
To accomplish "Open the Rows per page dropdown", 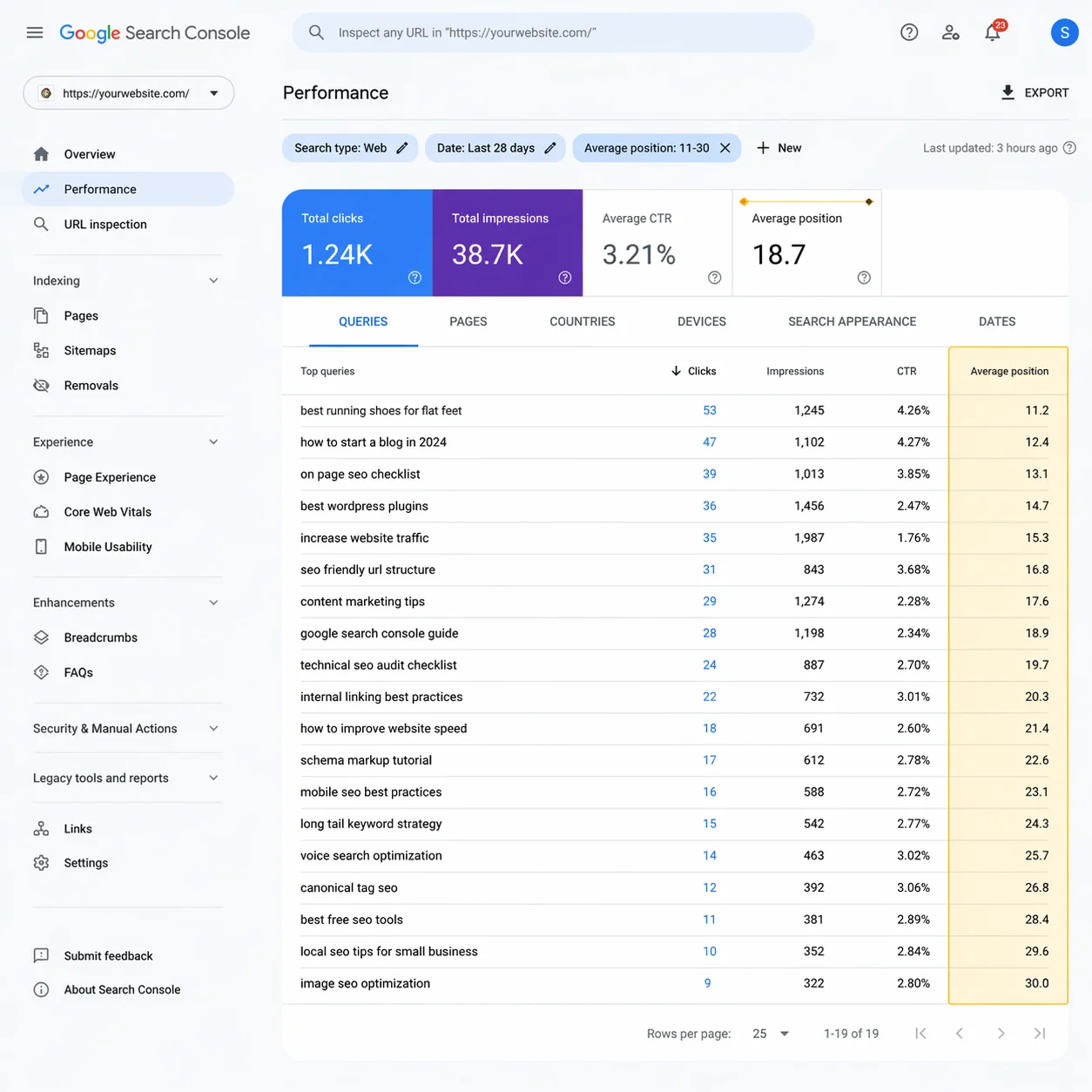I will 771,1034.
